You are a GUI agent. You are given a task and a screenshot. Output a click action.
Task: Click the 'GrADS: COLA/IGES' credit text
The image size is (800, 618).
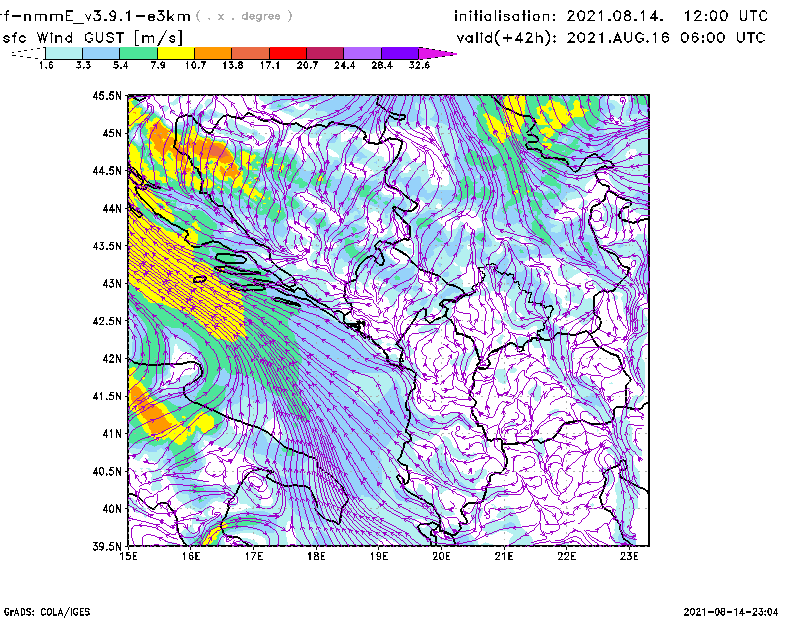(47, 612)
